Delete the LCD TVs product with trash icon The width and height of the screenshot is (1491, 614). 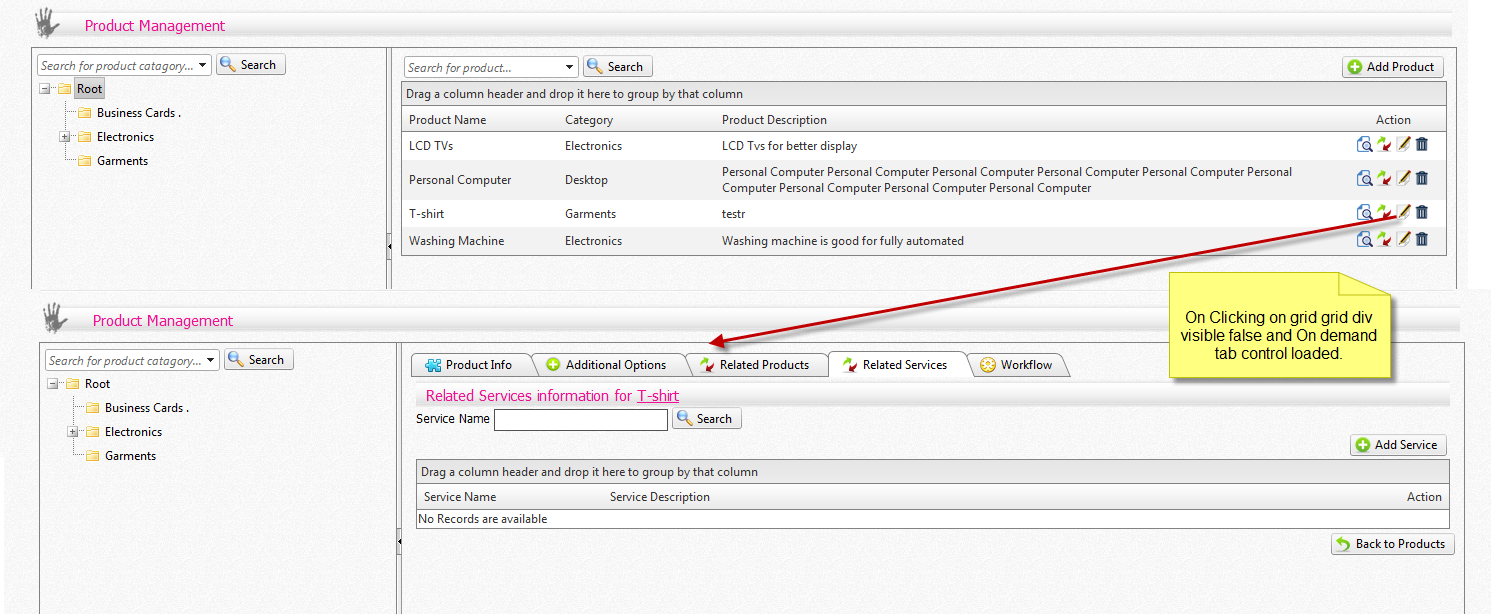tap(1422, 145)
